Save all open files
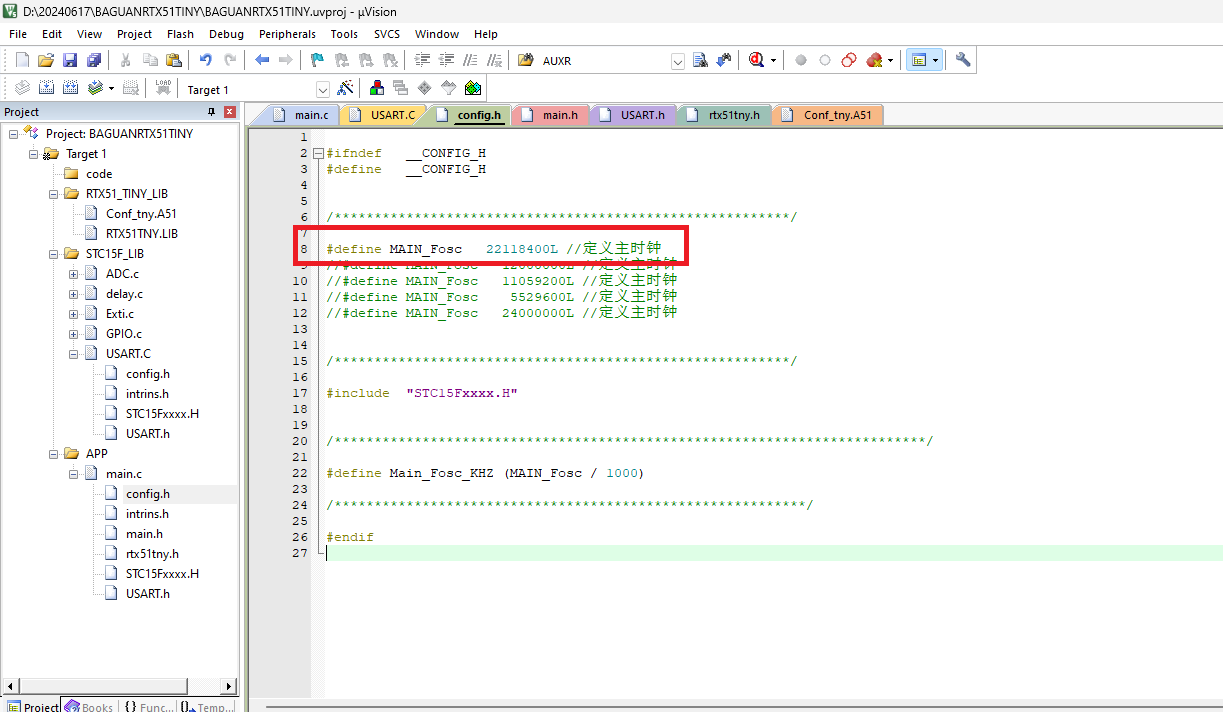This screenshot has height=712, width=1223. tap(93, 60)
